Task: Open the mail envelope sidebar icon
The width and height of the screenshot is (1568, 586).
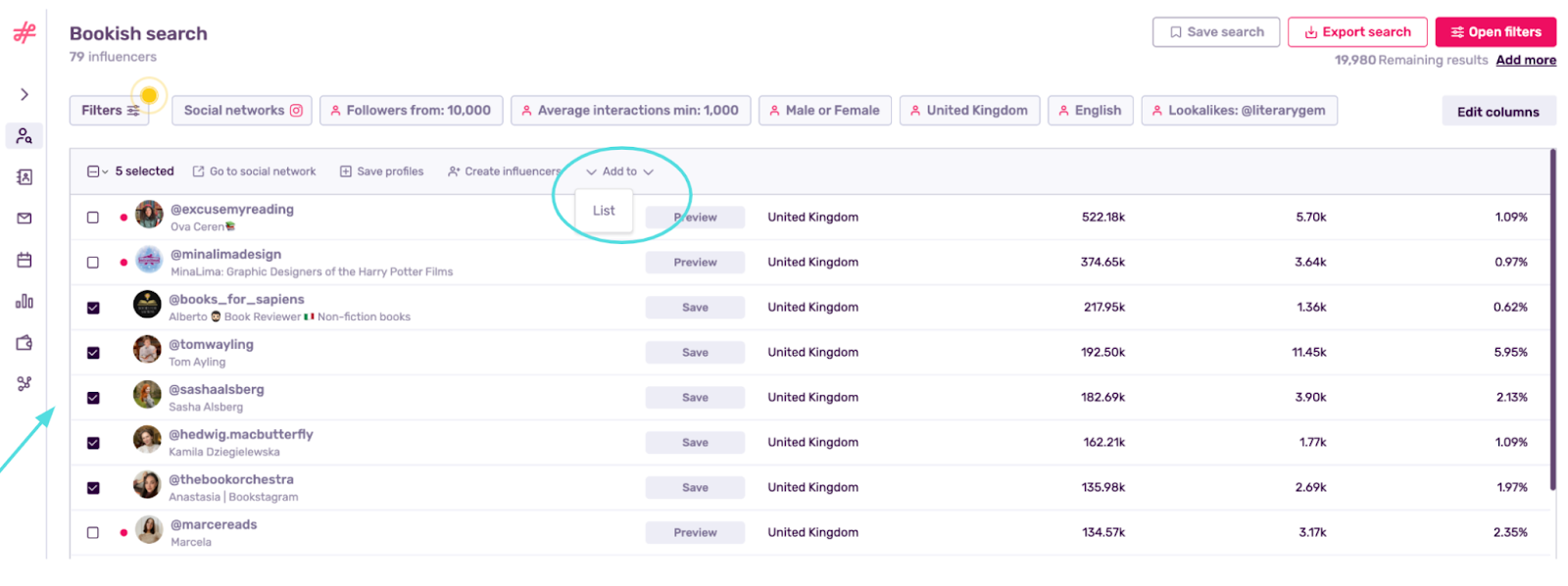Action: [x=24, y=219]
